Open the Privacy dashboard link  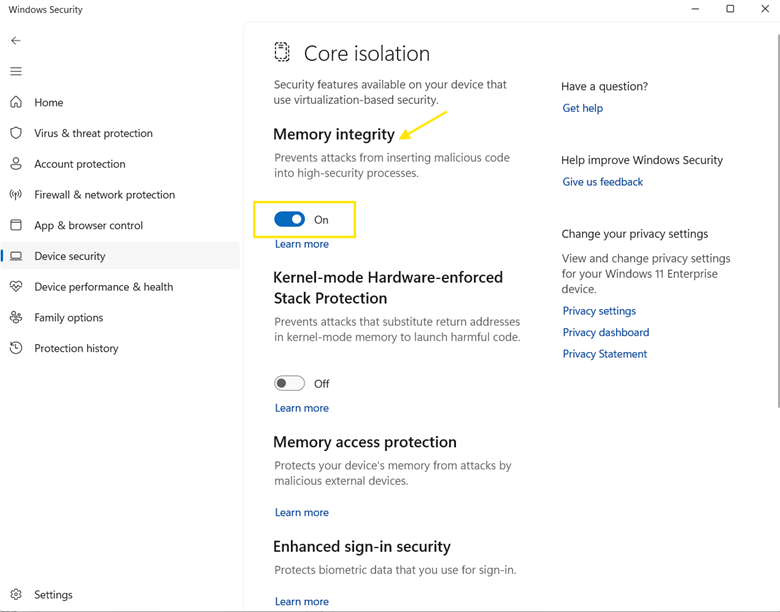pos(605,332)
